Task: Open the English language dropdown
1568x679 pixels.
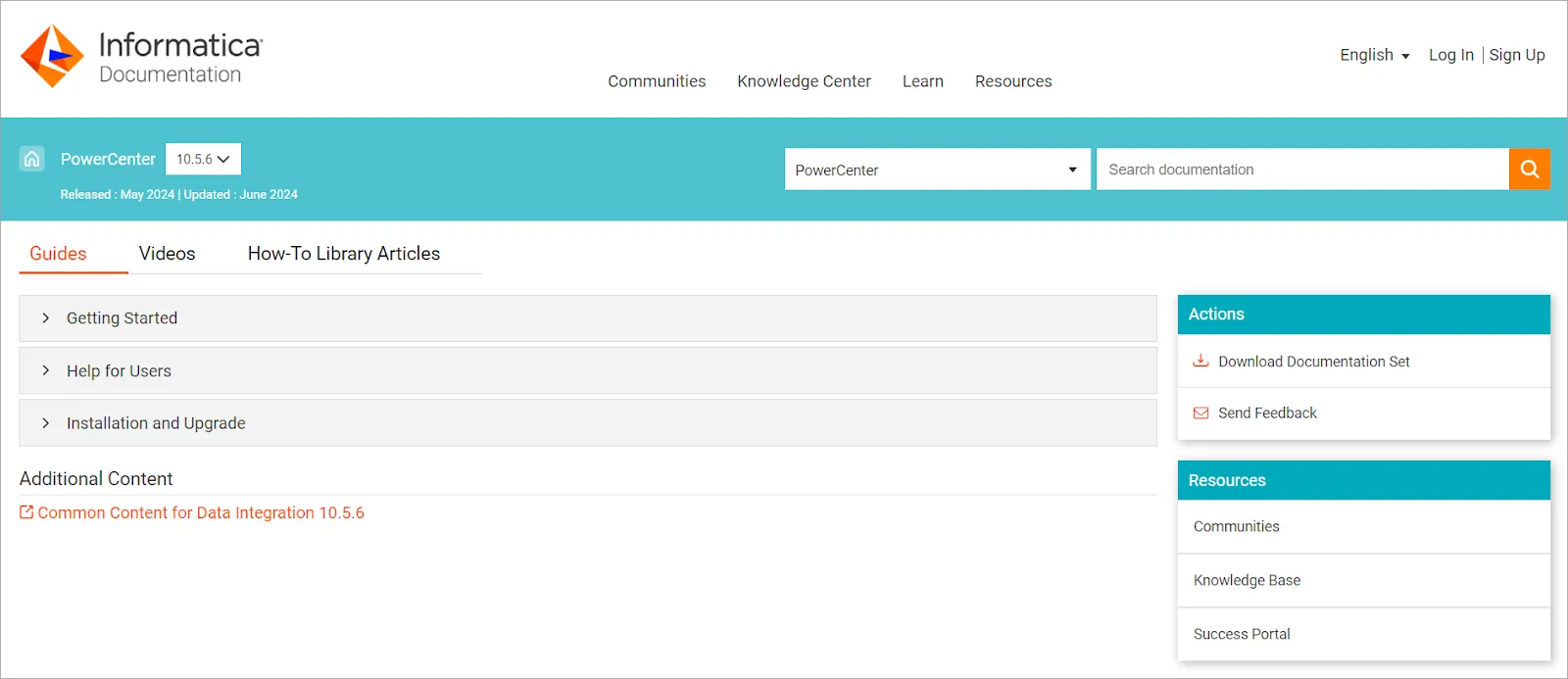Action: tap(1375, 55)
